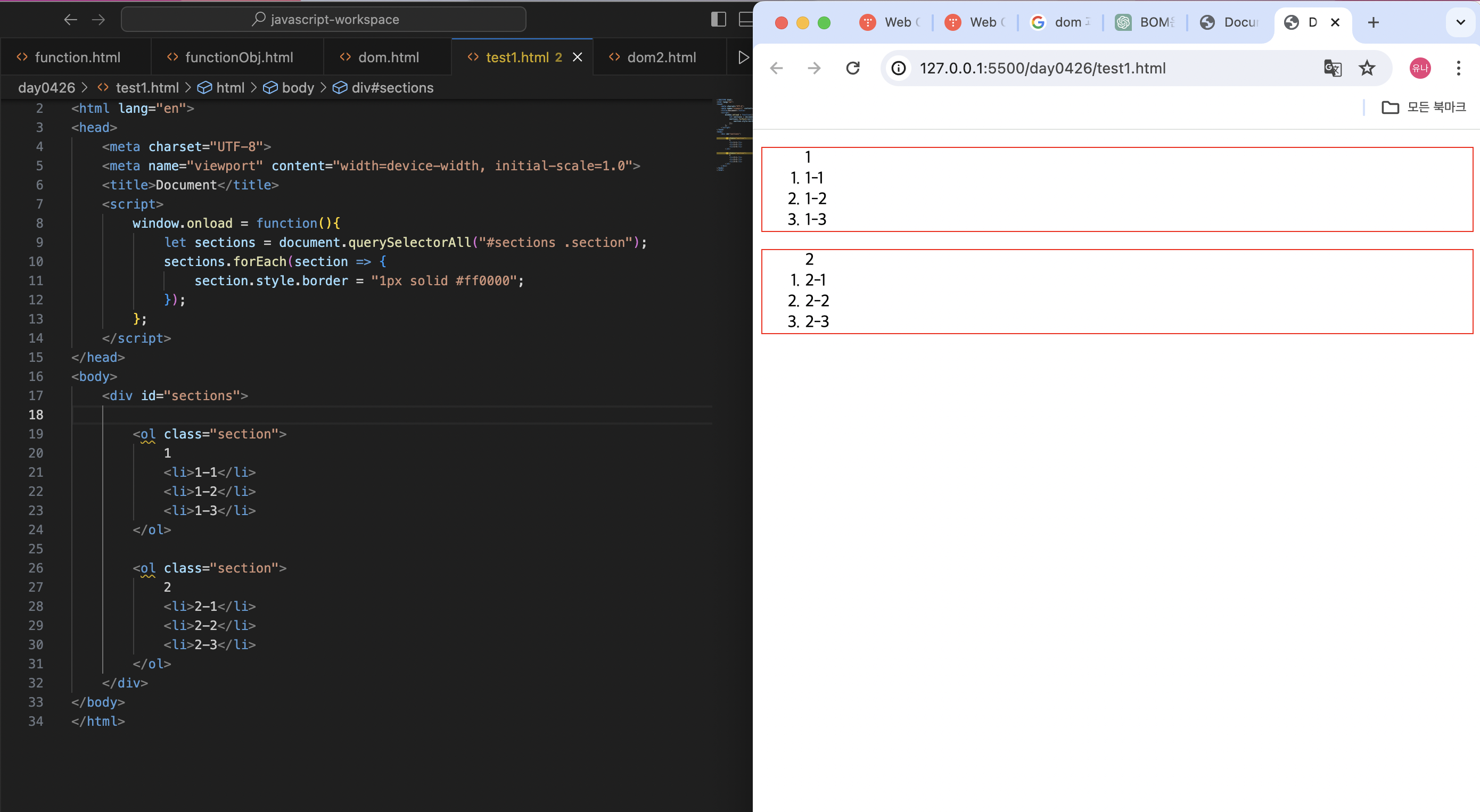View site information icon beside URL

pyautogui.click(x=899, y=68)
